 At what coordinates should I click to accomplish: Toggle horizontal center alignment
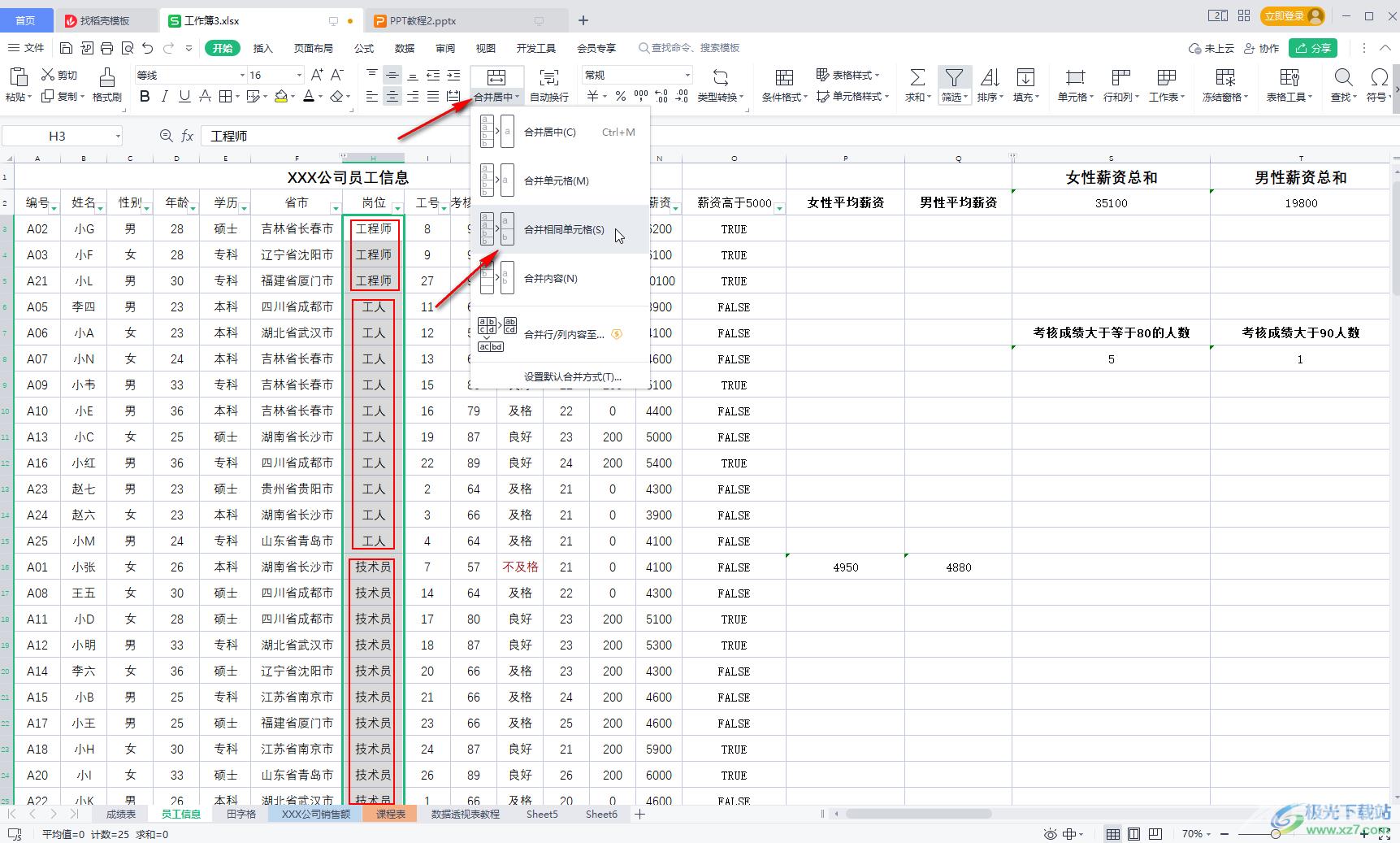(x=392, y=97)
